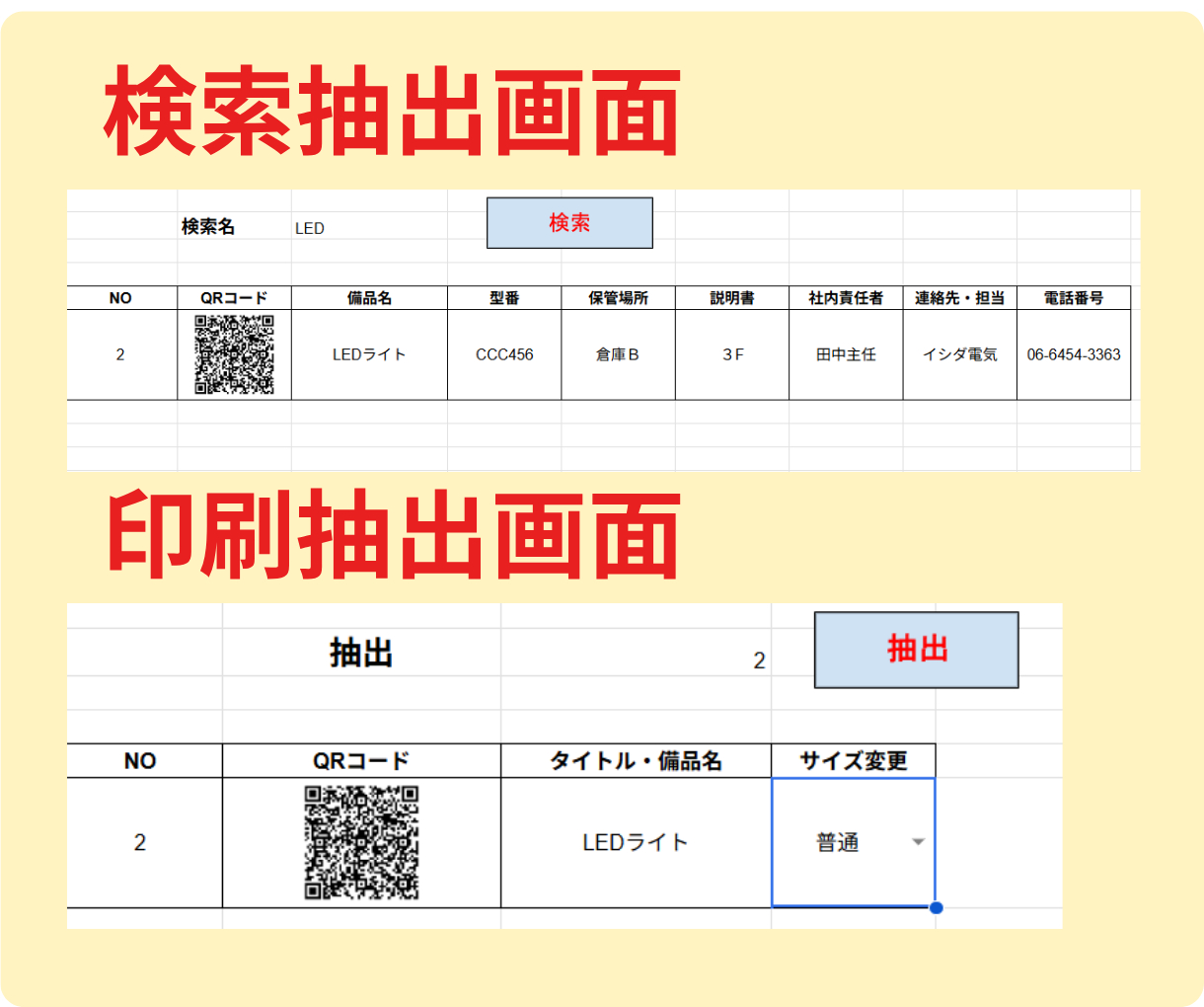Screen dimensions: 1204x1007
Task: Click the 田中主任 responsible person cell
Action: (x=846, y=354)
